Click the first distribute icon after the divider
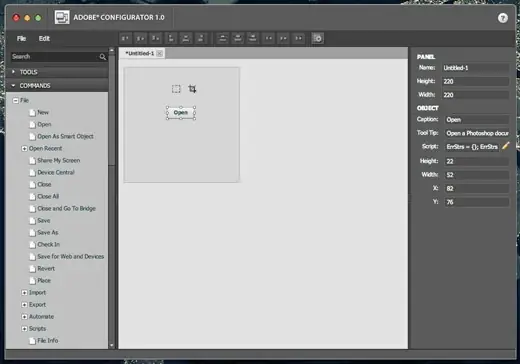The height and width of the screenshot is (364, 520). pyautogui.click(x=223, y=38)
